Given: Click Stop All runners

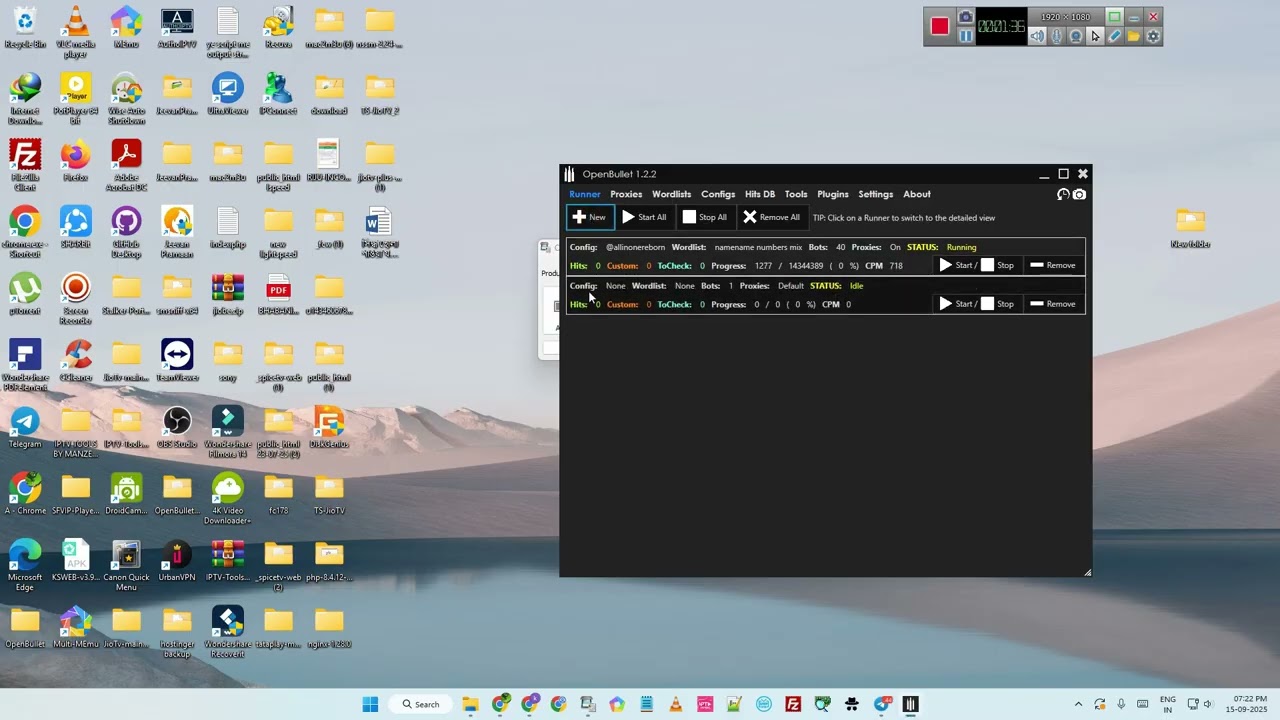Looking at the screenshot, I should [705, 217].
